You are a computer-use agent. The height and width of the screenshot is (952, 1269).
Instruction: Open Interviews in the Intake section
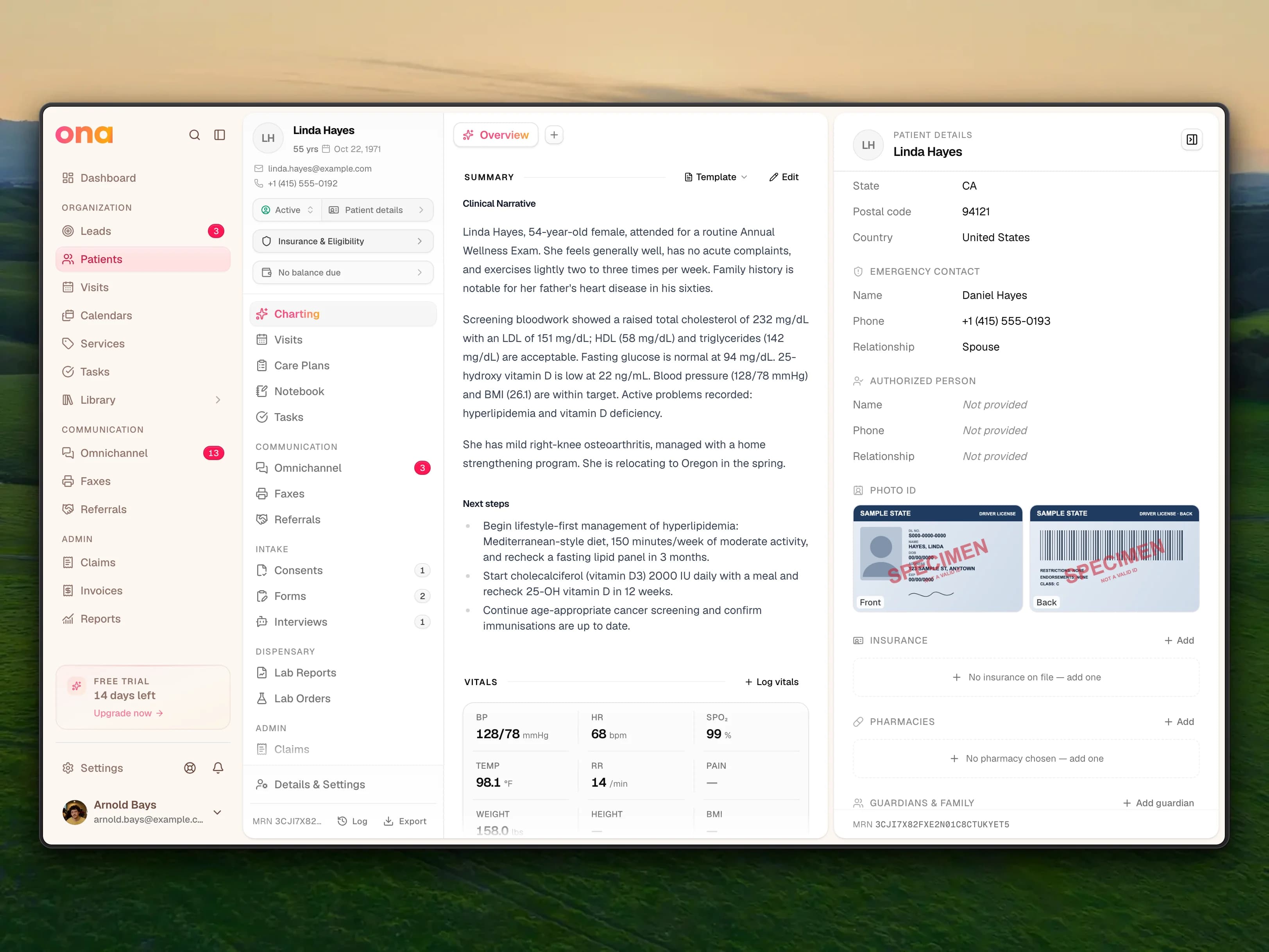[x=343, y=622]
